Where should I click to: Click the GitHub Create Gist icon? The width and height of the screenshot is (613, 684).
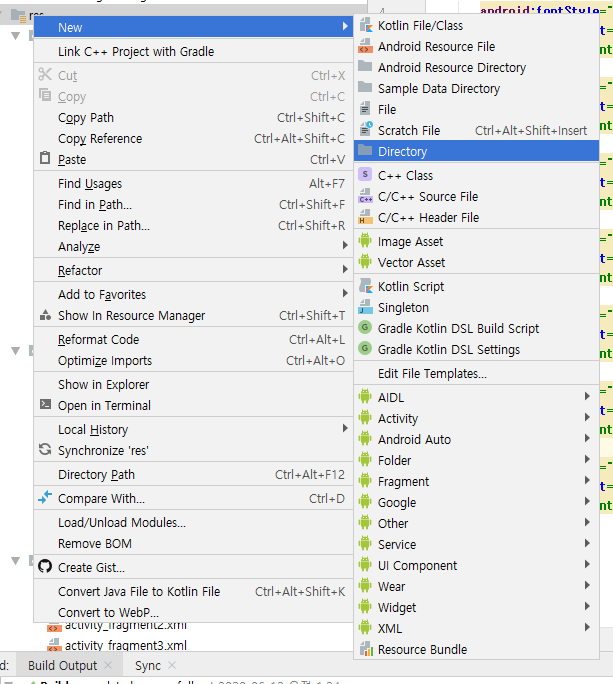point(45,567)
